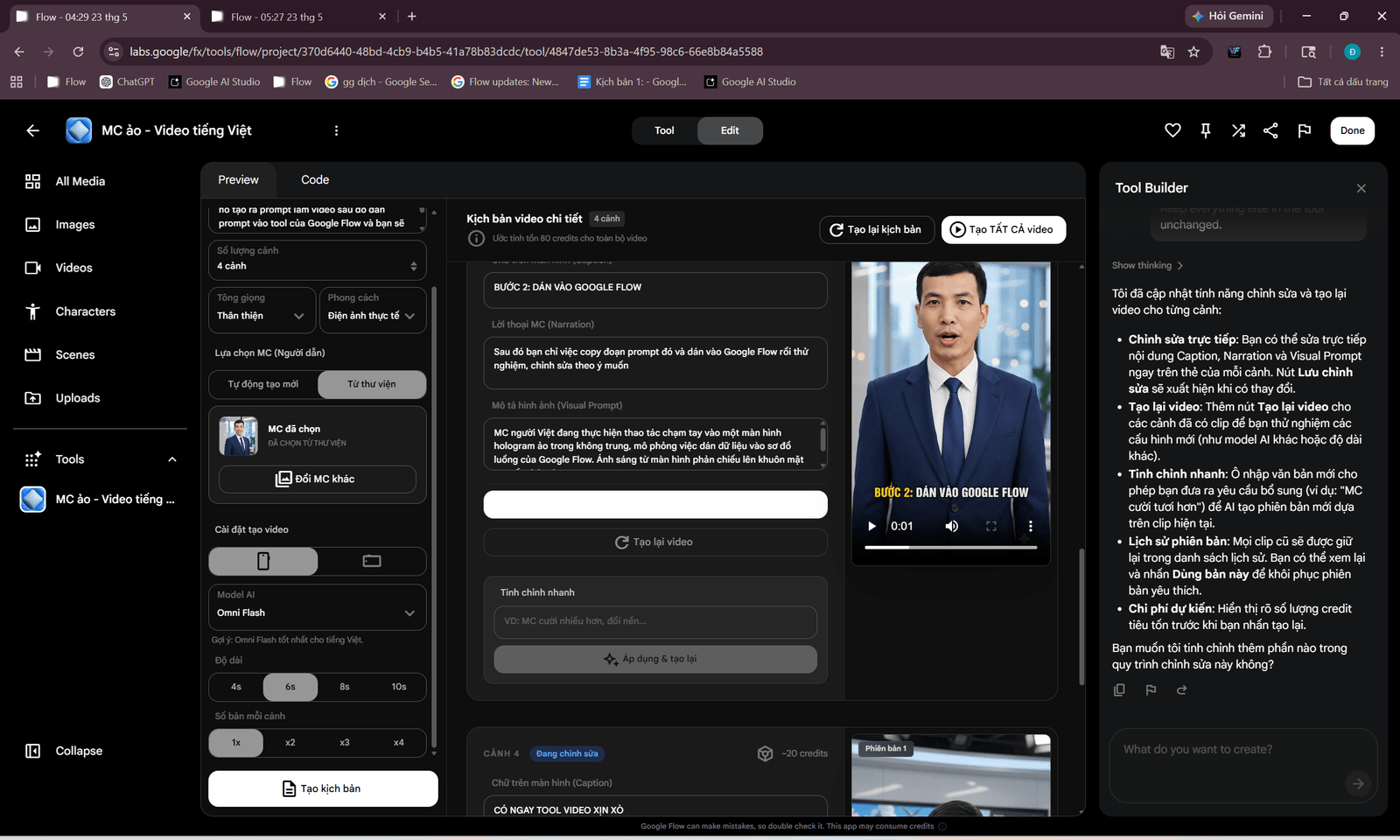Click the credits info icon
Image resolution: width=1400 pixels, height=840 pixels.
[476, 238]
